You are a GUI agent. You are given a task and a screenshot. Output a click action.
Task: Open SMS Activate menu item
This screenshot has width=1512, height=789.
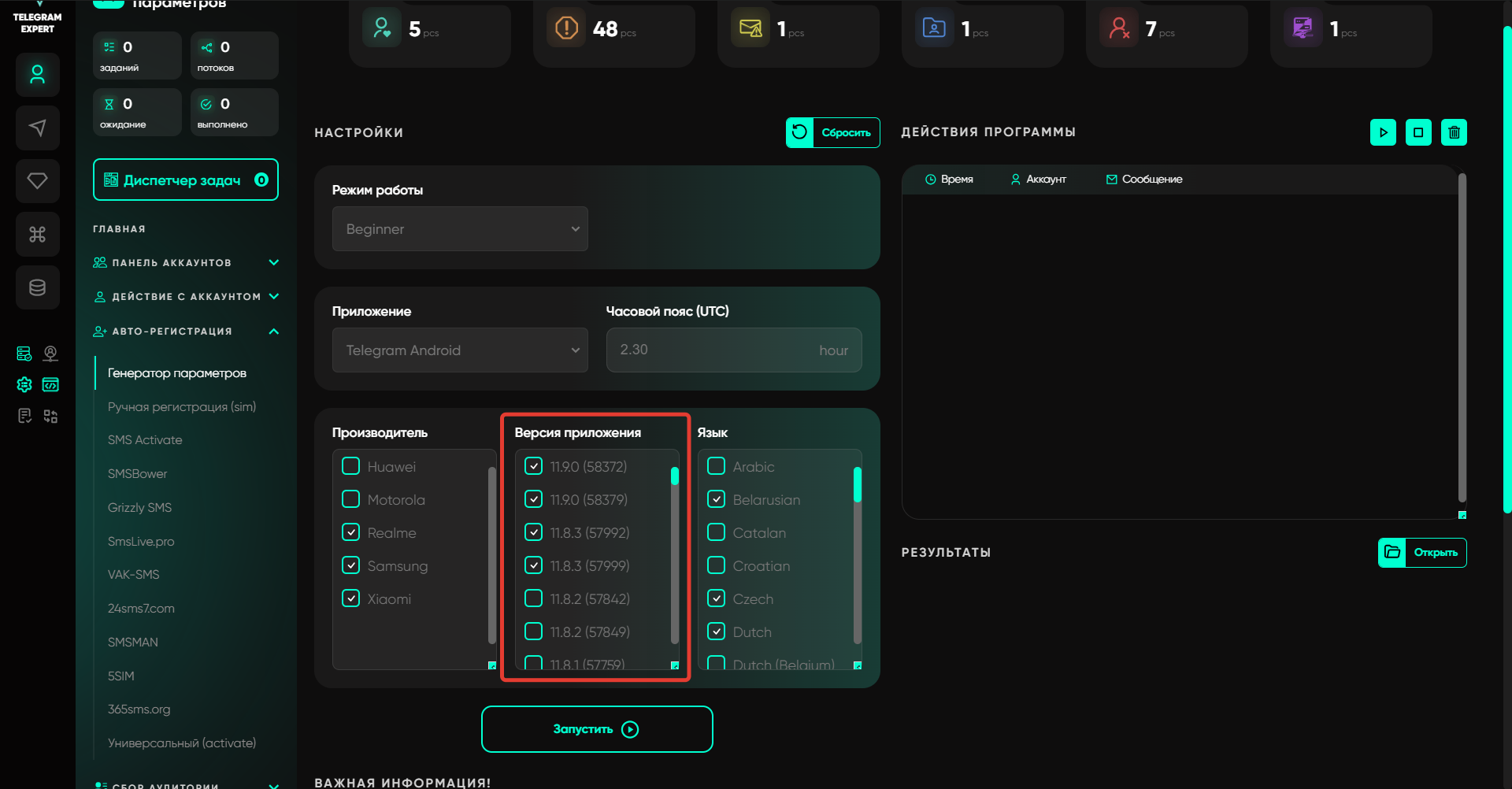tap(145, 440)
